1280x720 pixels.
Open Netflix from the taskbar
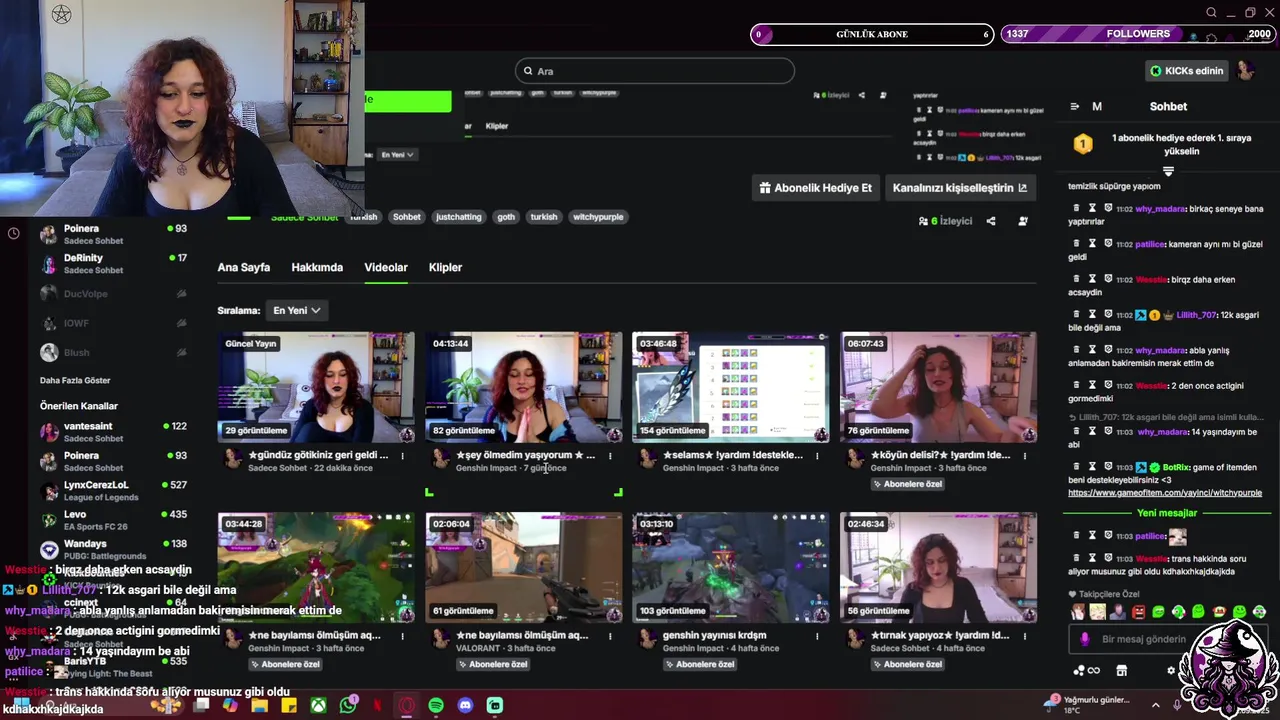377,705
